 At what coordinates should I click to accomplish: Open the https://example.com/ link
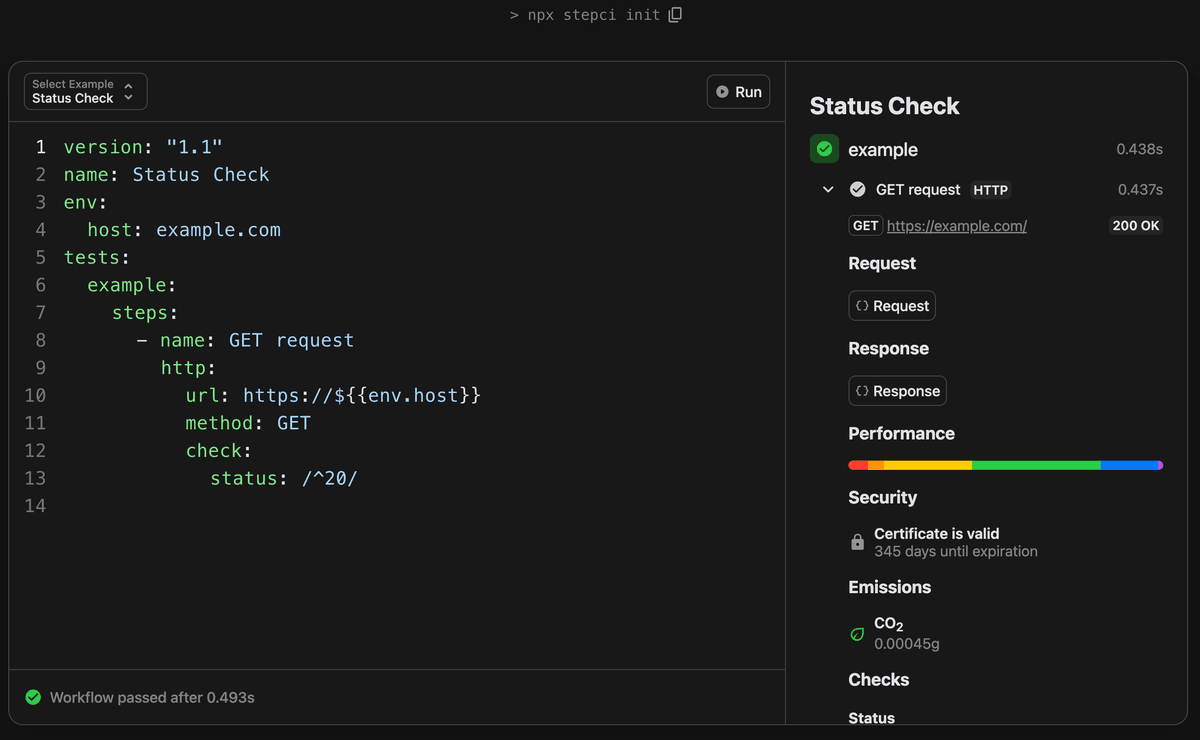956,226
